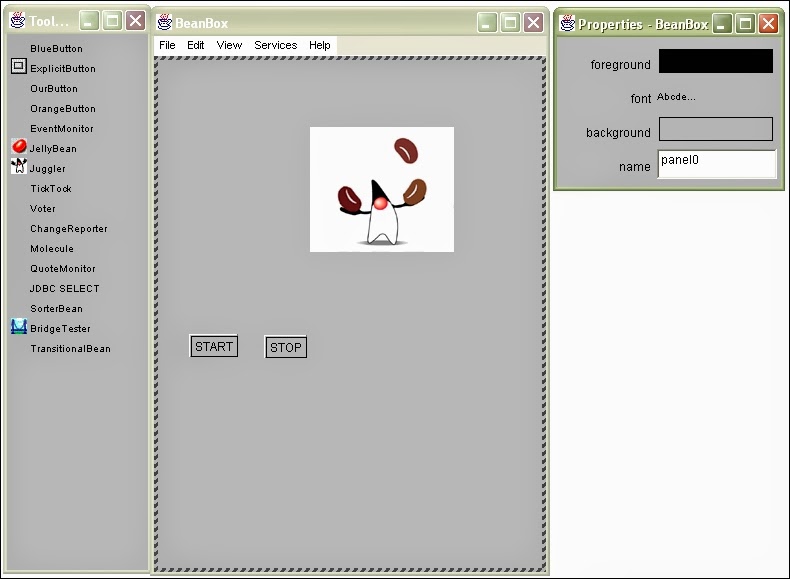Select OrangeButton in the ToolBox
This screenshot has width=790, height=579.
click(x=63, y=109)
